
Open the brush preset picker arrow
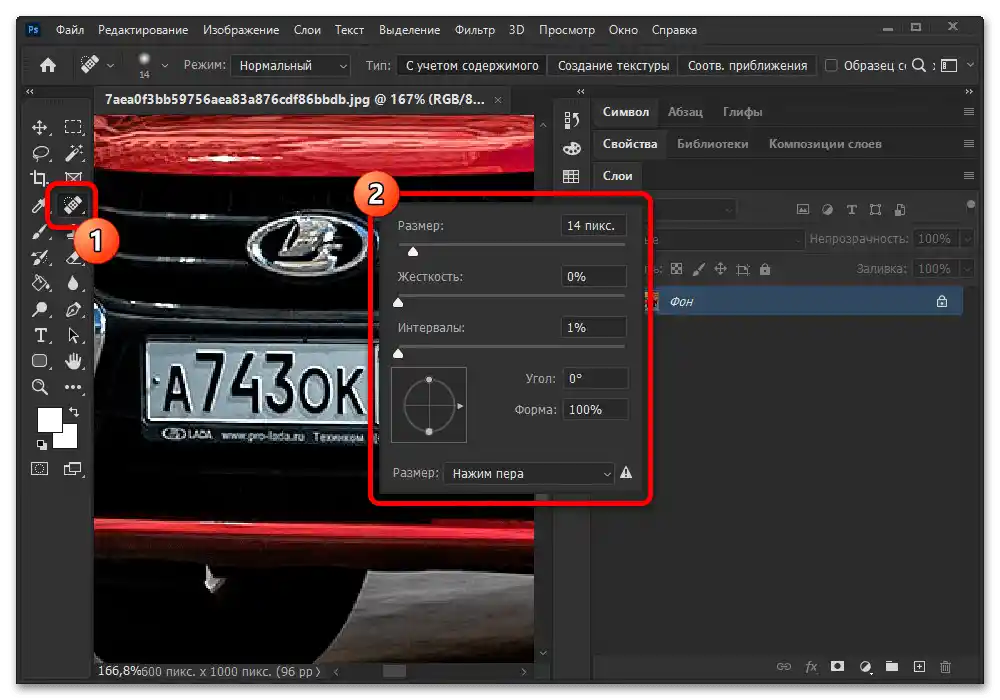pyautogui.click(x=163, y=66)
